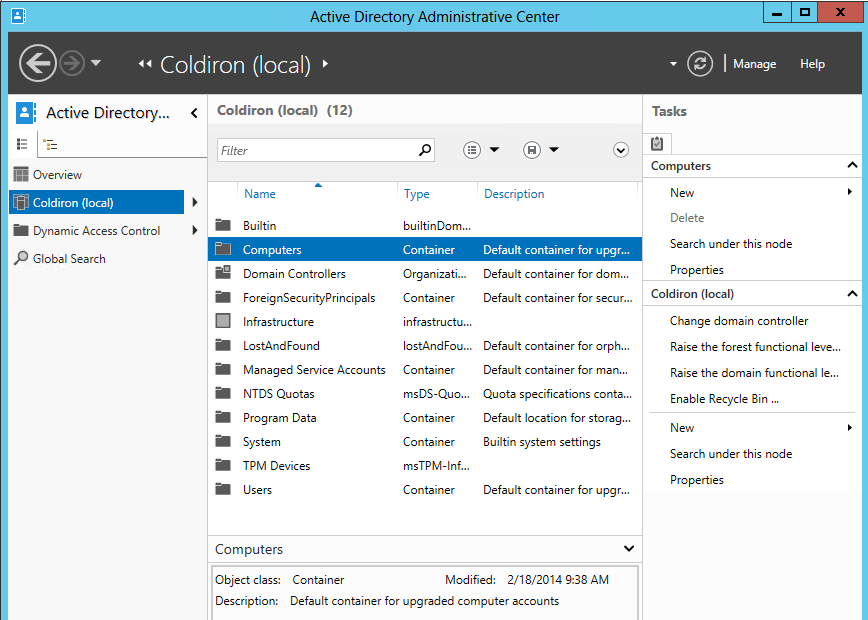Click the Domain Controllers OU icon
Image resolution: width=868 pixels, height=620 pixels.
[223, 273]
